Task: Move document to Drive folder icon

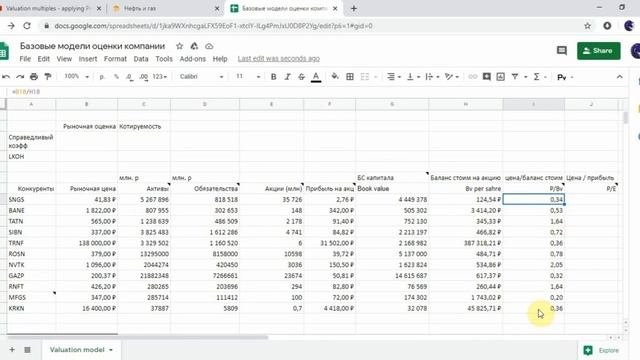Action: pyautogui.click(x=194, y=46)
